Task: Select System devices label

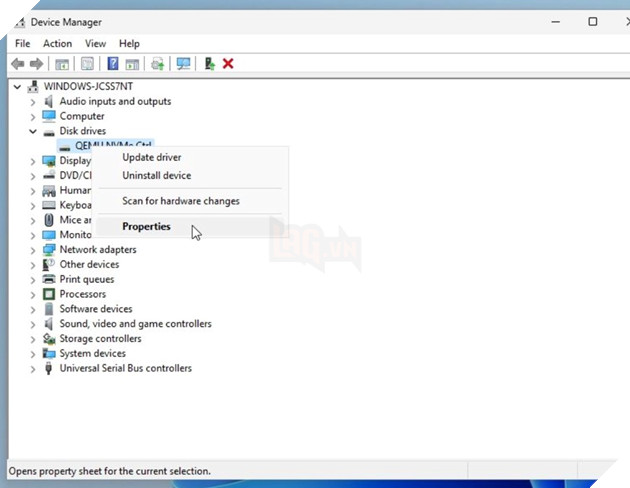Action: (93, 353)
